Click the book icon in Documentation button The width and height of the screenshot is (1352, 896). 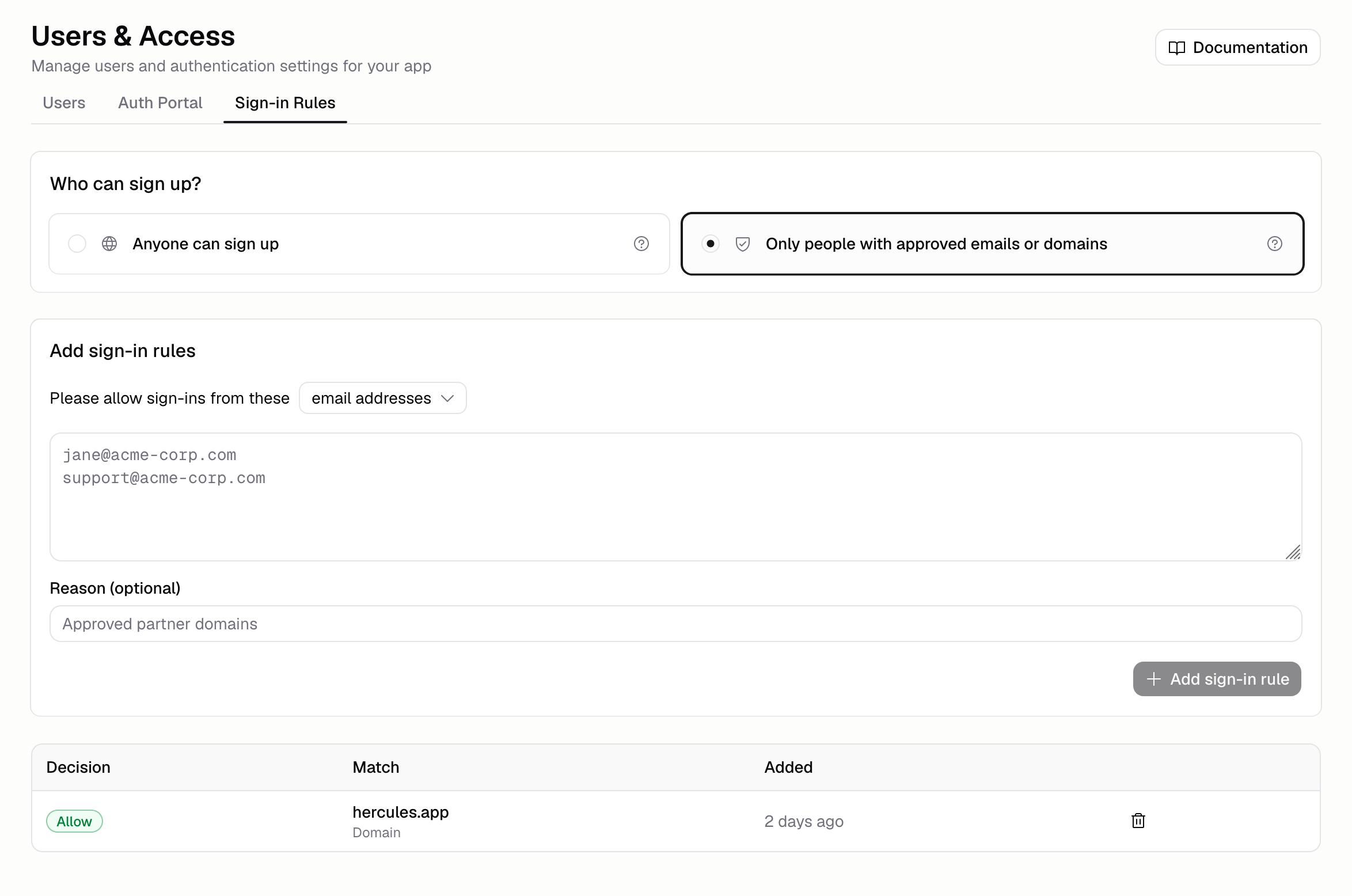1176,48
